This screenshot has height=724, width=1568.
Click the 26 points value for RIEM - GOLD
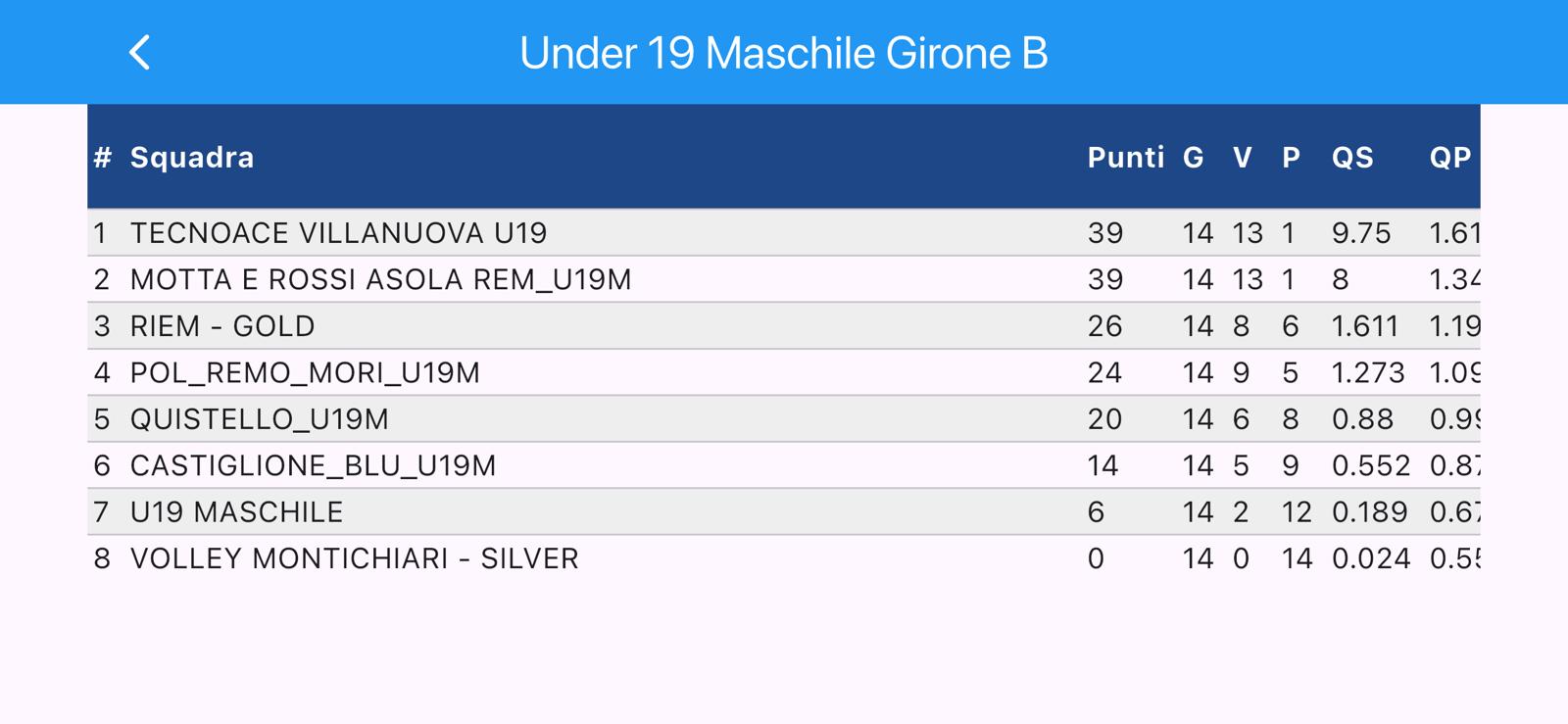pos(1104,326)
